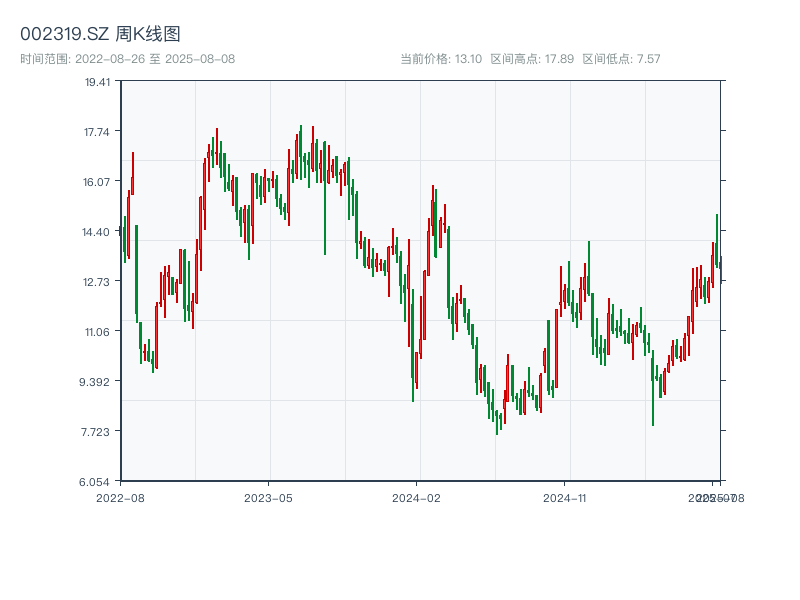Click the x-axis label 2024-02
Image resolution: width=800 pixels, height=600 pixels.
416,498
